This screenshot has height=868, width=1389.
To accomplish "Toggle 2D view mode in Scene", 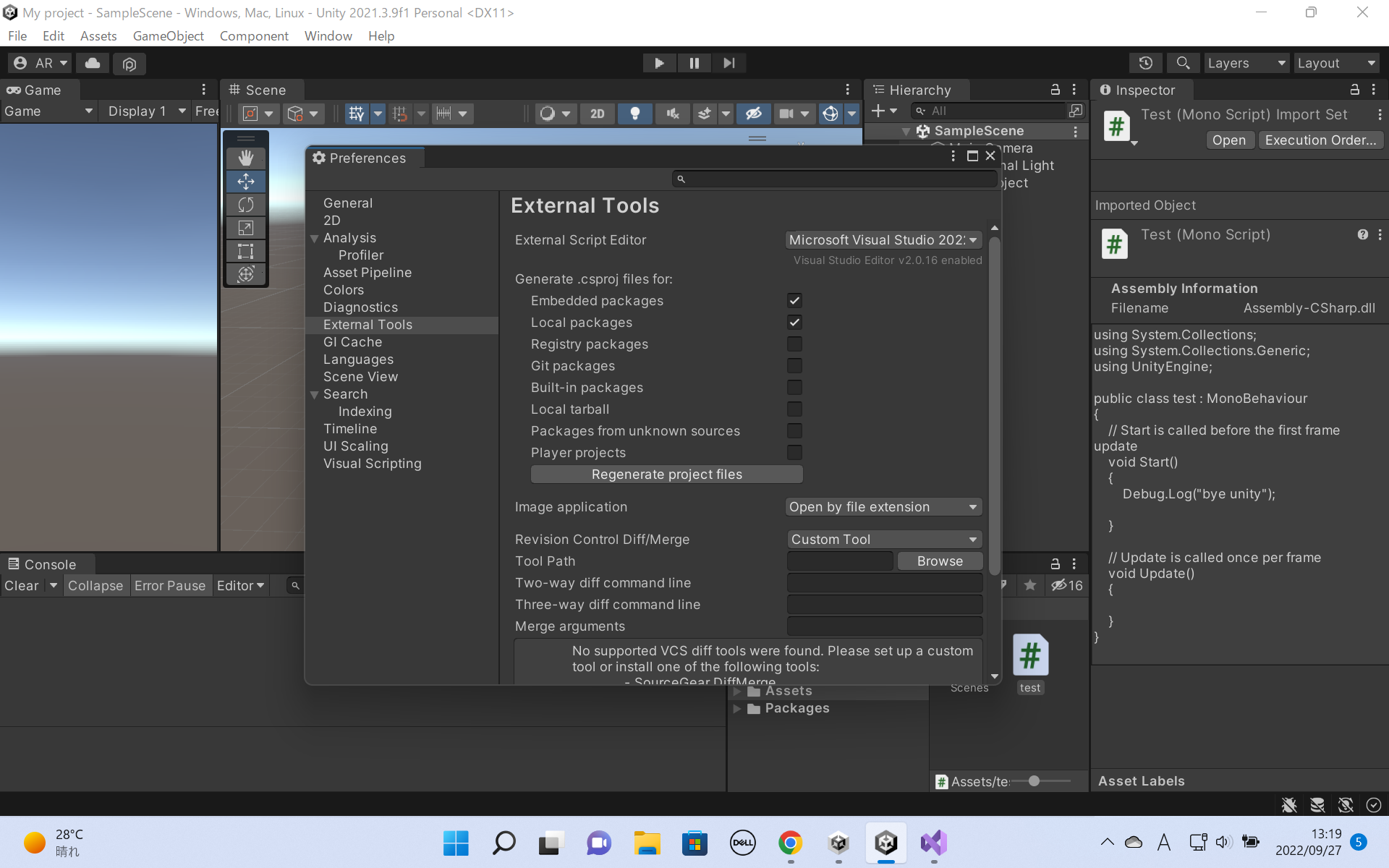I will click(598, 113).
